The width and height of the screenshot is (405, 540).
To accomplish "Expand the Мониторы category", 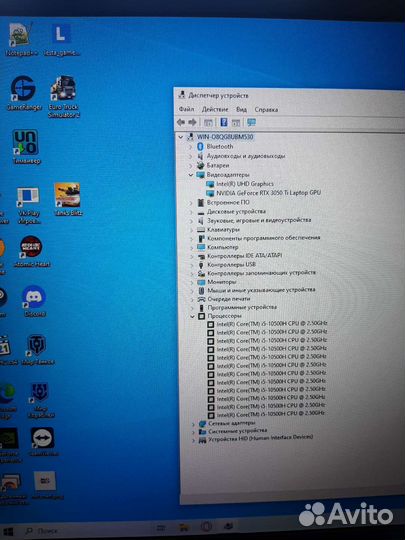I will [192, 282].
